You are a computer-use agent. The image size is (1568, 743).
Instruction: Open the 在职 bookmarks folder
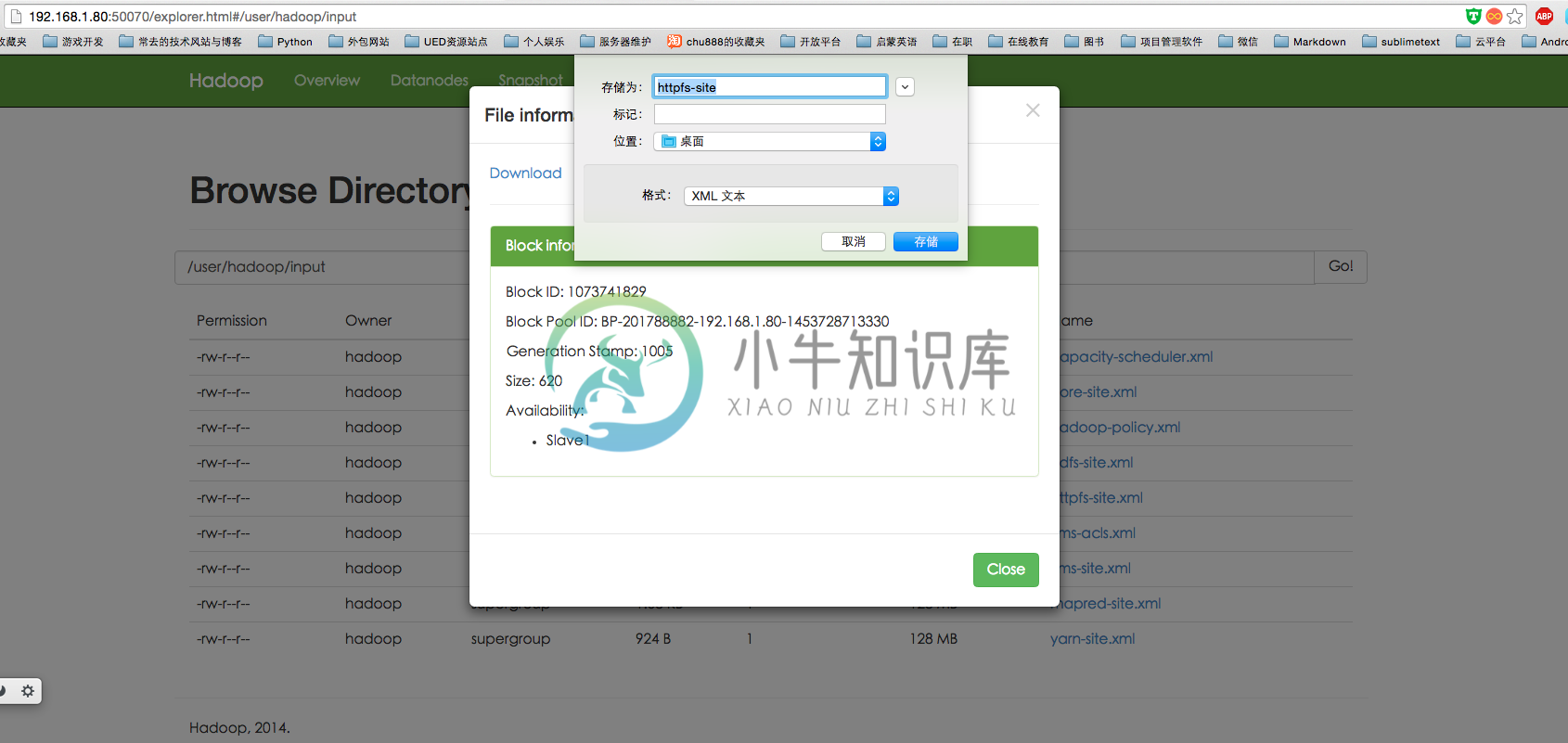pos(952,42)
